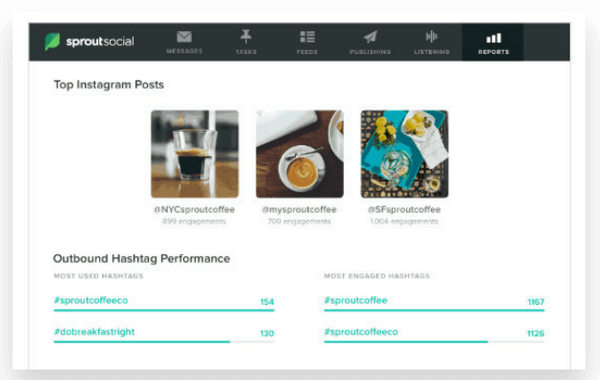Click the bar under most engaged #sproutcoffee

click(x=434, y=310)
